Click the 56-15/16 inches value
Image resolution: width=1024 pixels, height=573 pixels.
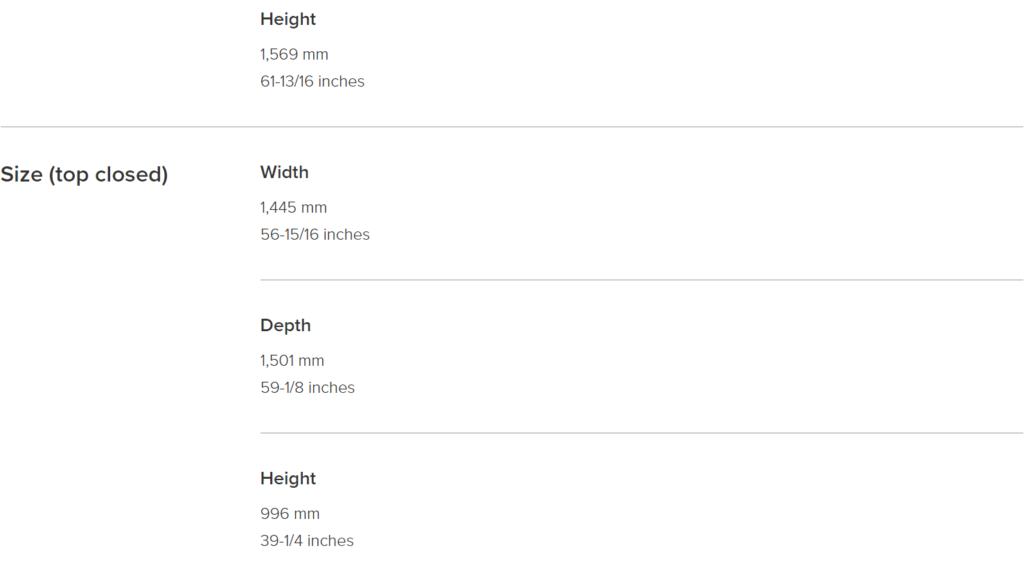click(x=315, y=235)
